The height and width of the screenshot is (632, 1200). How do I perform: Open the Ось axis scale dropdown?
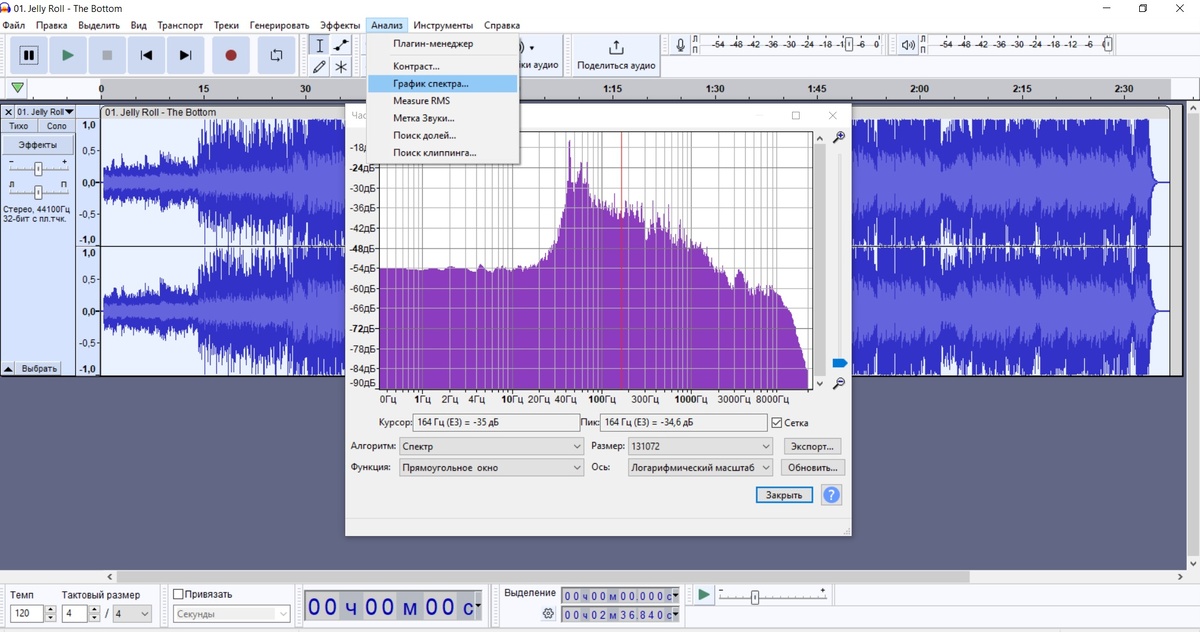[x=701, y=467]
